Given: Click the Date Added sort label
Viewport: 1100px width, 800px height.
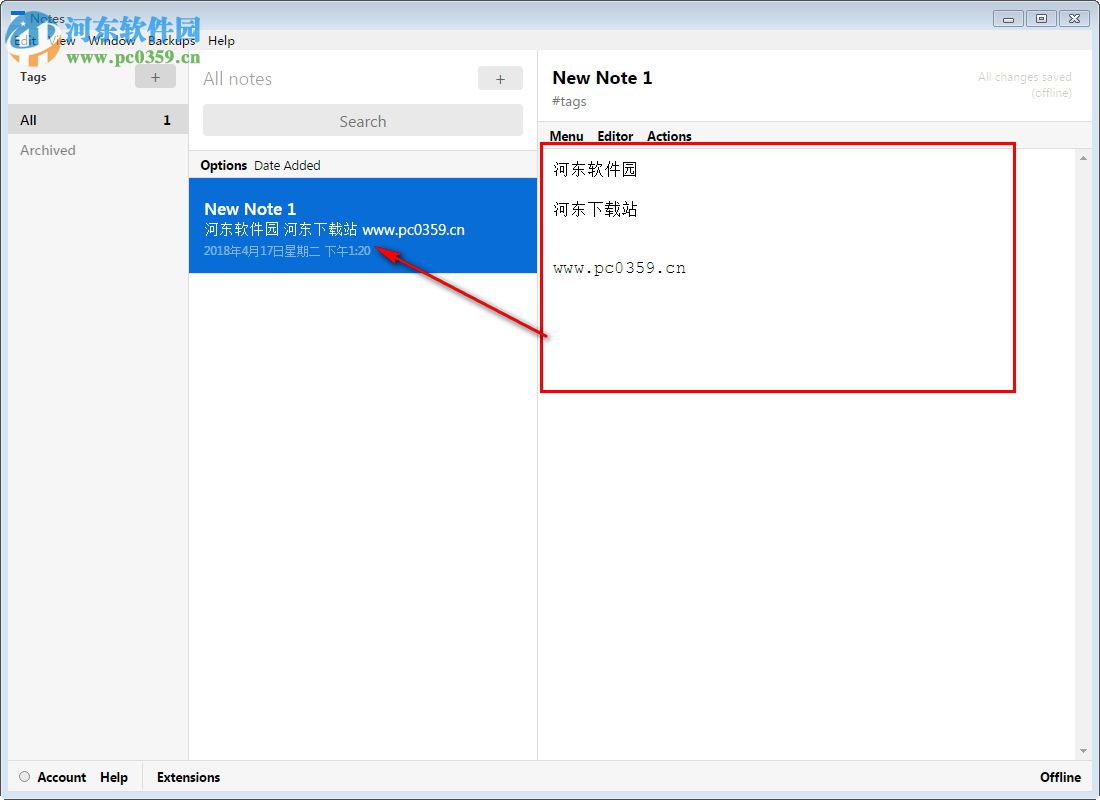Looking at the screenshot, I should click(x=287, y=166).
